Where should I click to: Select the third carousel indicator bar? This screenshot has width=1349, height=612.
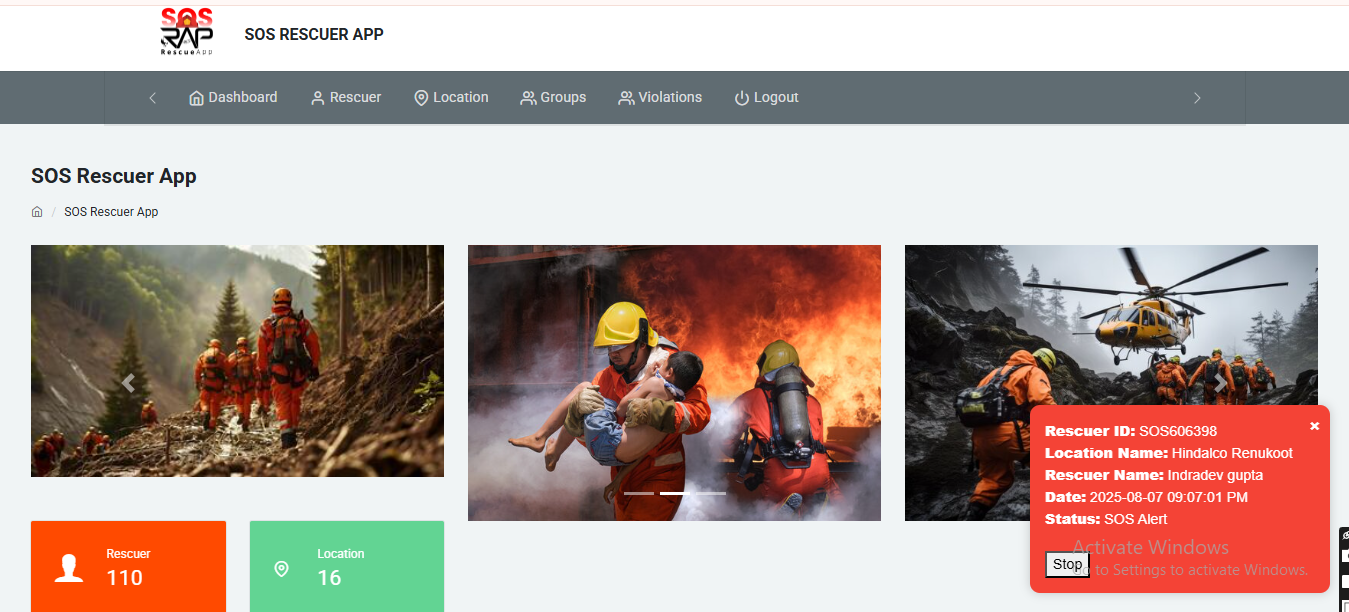[711, 494]
